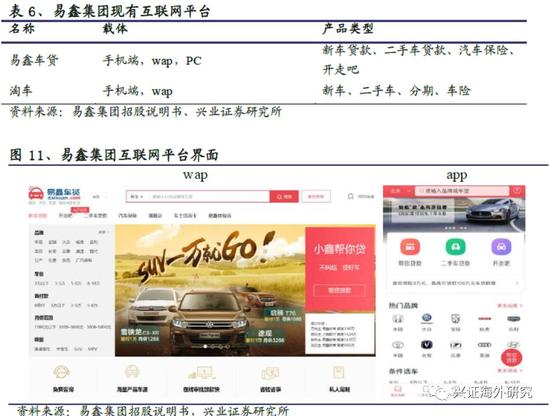Select the 开走吧 nav tab on wap page
The height and width of the screenshot is (416, 550).
click(65, 215)
